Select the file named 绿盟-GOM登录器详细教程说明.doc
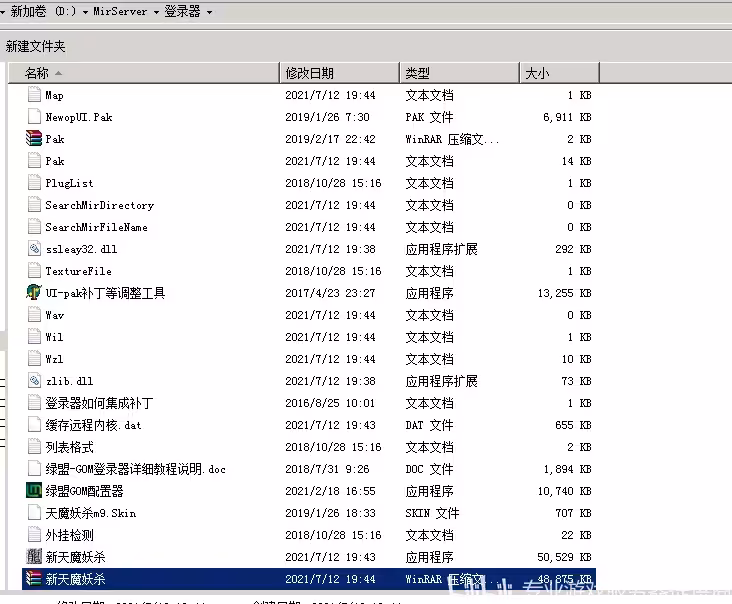 (135, 469)
